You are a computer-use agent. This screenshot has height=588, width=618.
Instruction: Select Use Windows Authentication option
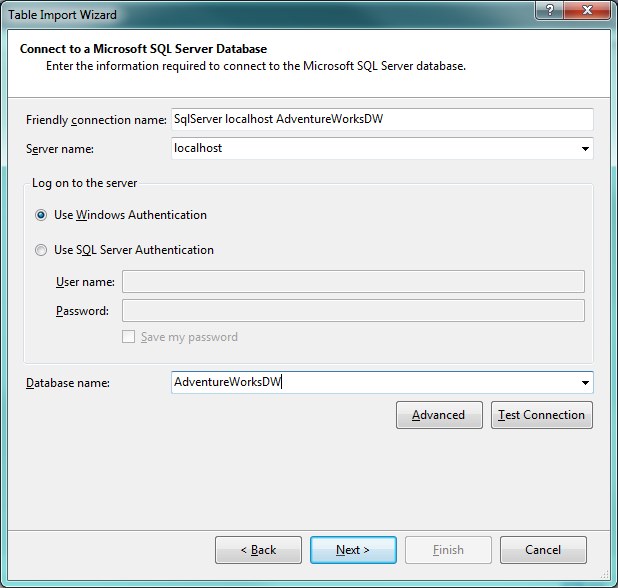pos(41,215)
